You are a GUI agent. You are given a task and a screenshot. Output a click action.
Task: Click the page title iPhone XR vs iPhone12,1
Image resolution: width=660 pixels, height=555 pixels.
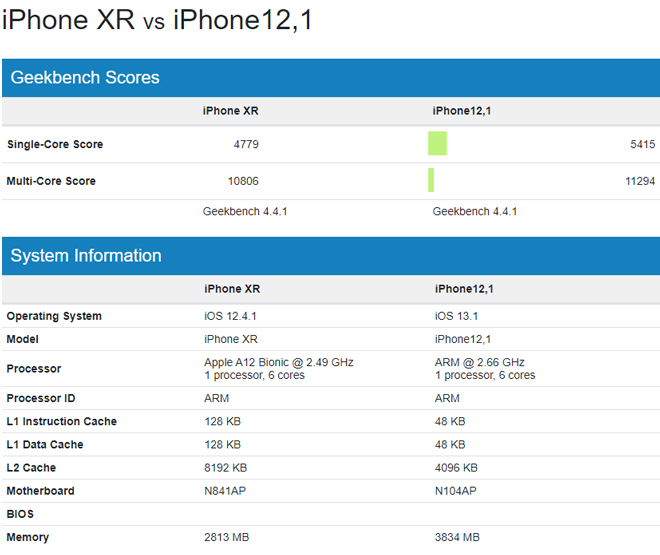pyautogui.click(x=157, y=21)
